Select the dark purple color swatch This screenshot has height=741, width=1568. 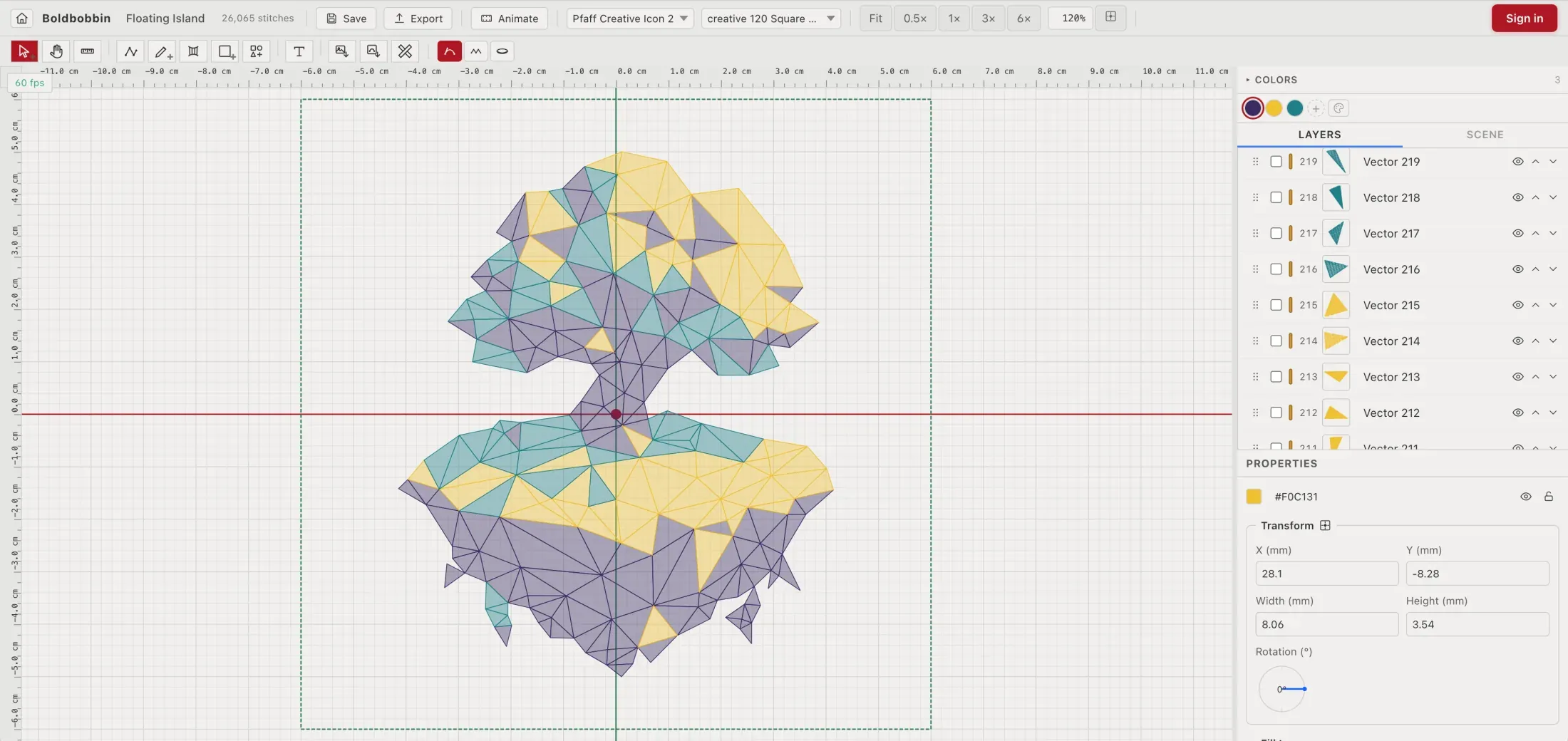point(1253,108)
